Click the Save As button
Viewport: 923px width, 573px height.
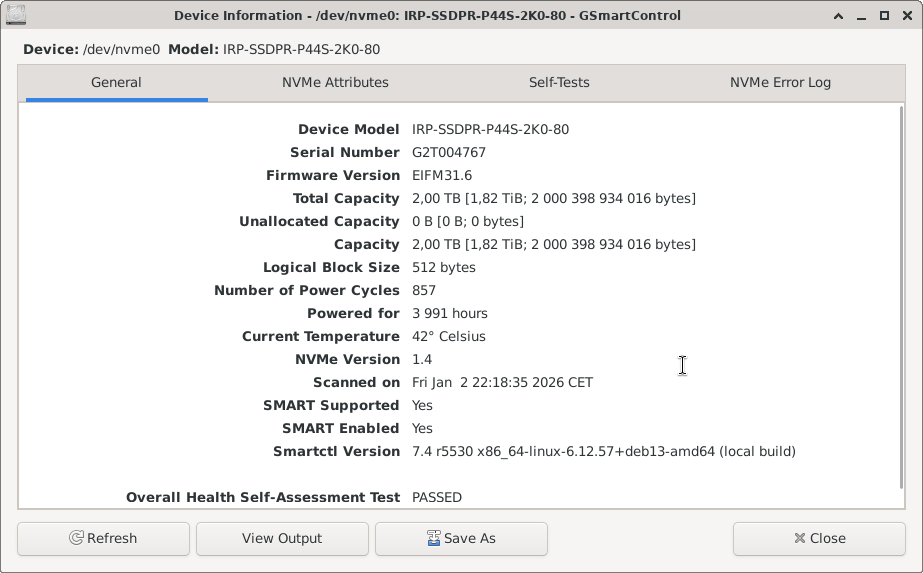pos(462,539)
